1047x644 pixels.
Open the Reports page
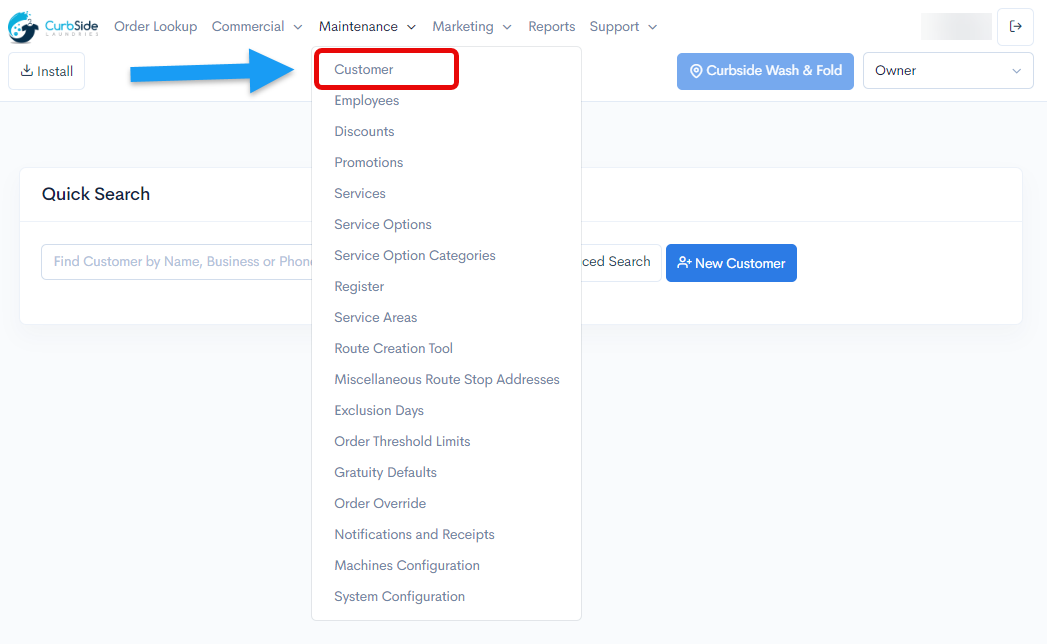[x=552, y=27]
